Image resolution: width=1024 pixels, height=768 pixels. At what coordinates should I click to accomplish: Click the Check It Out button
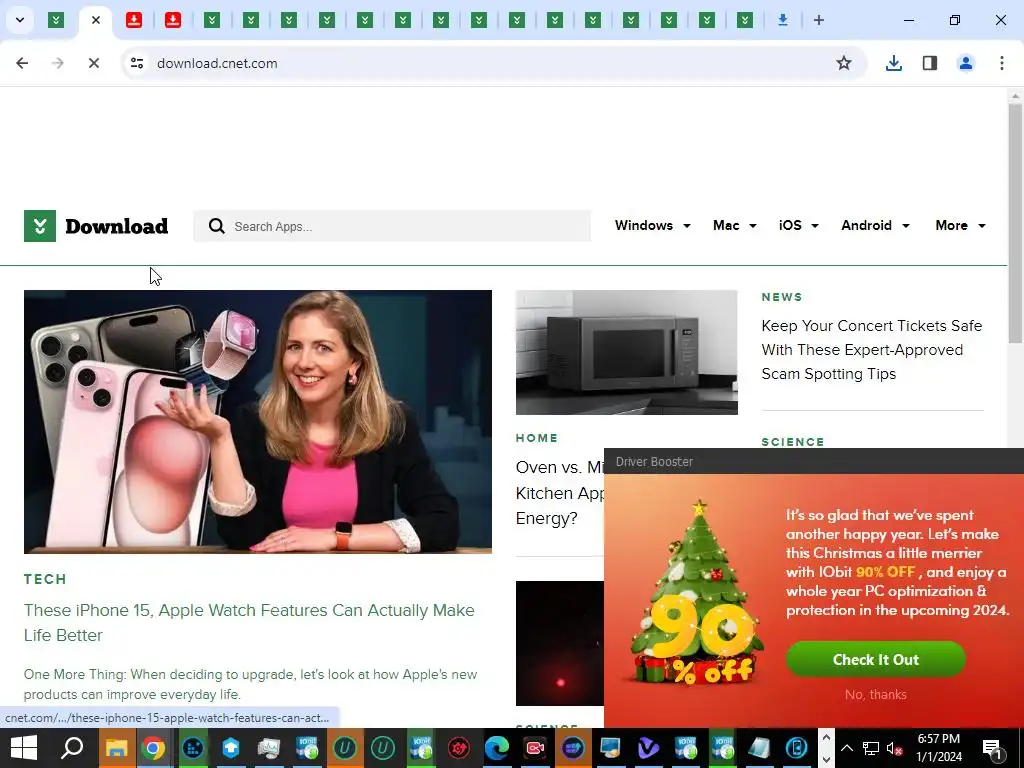pyautogui.click(x=876, y=660)
